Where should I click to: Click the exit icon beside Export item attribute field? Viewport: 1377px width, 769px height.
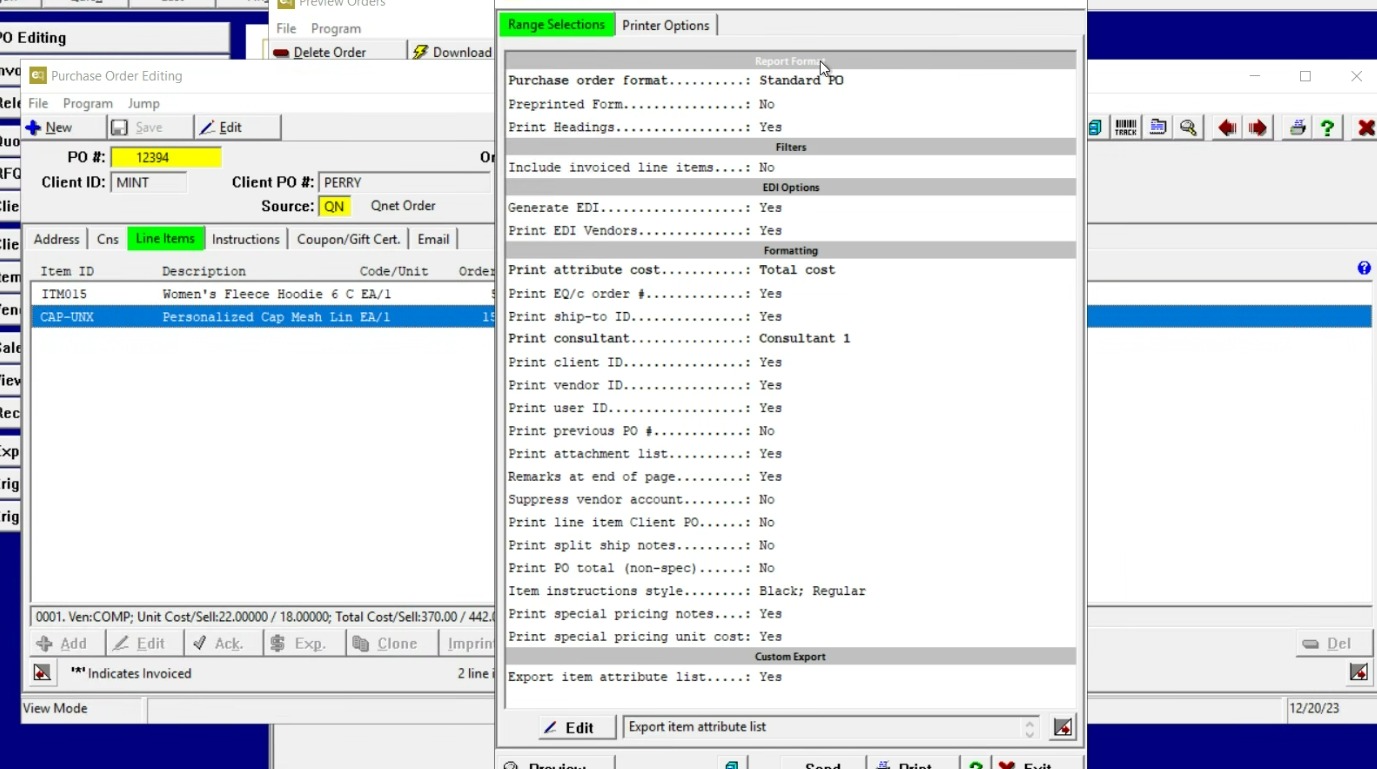pyautogui.click(x=1063, y=727)
